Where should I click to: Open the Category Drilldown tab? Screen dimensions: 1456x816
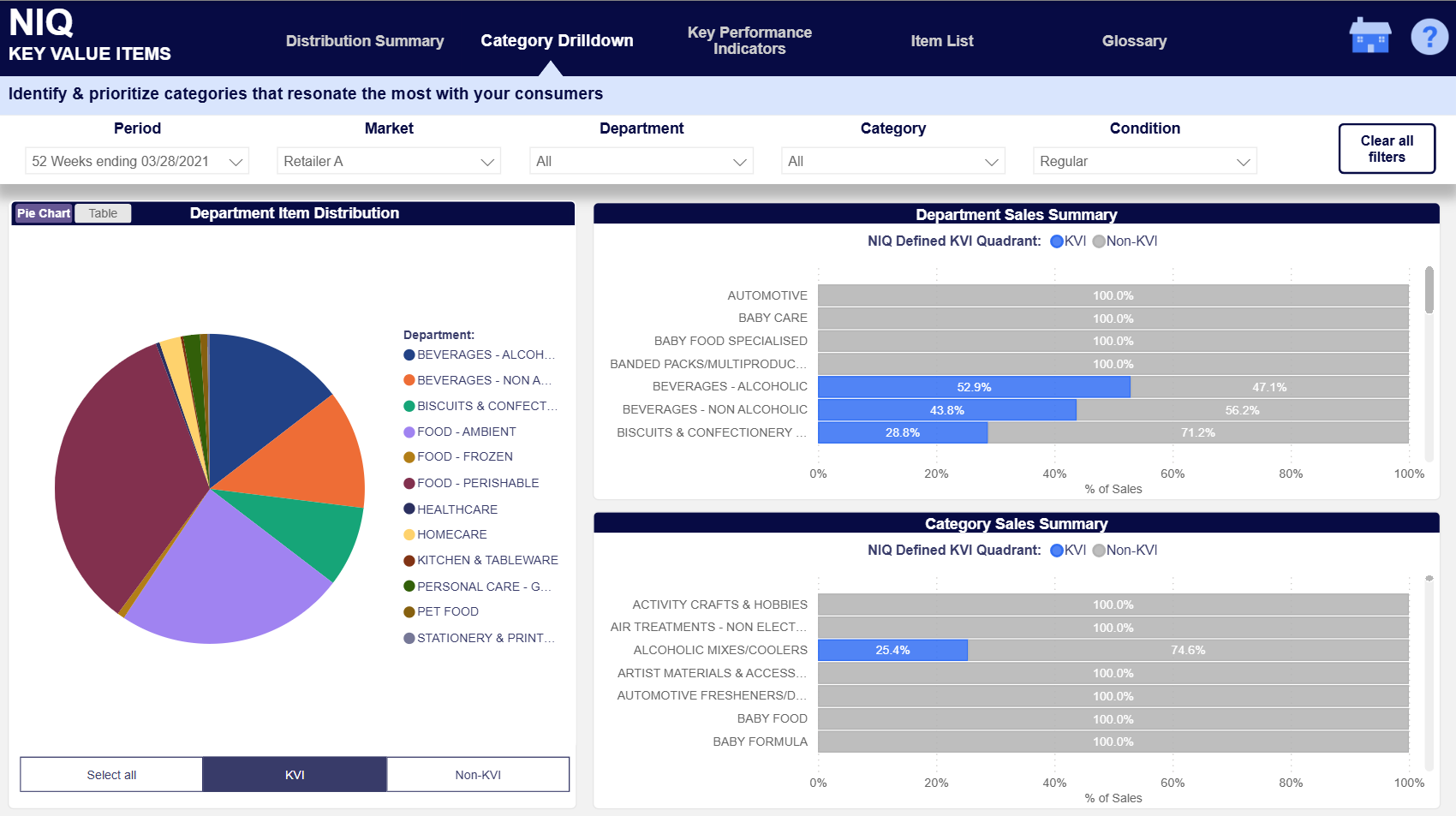point(557,41)
